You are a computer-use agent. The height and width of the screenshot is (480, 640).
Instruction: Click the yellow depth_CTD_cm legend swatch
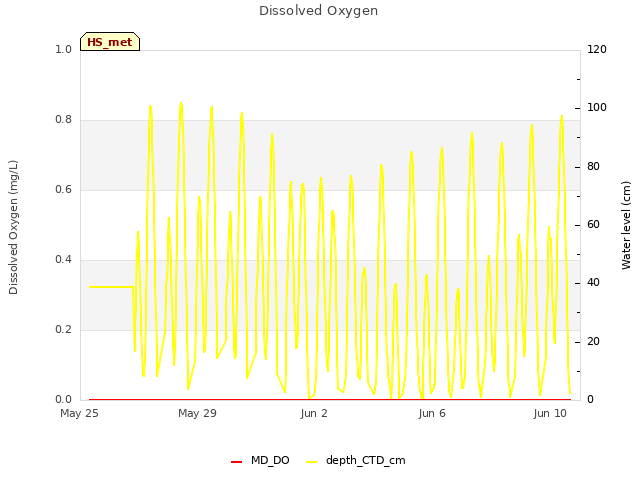coord(311,462)
